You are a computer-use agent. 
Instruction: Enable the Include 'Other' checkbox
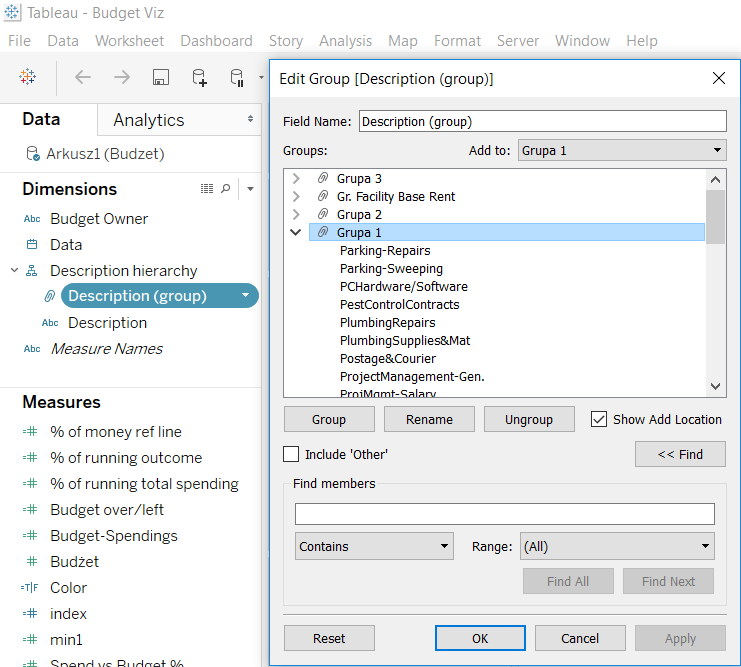coord(291,454)
